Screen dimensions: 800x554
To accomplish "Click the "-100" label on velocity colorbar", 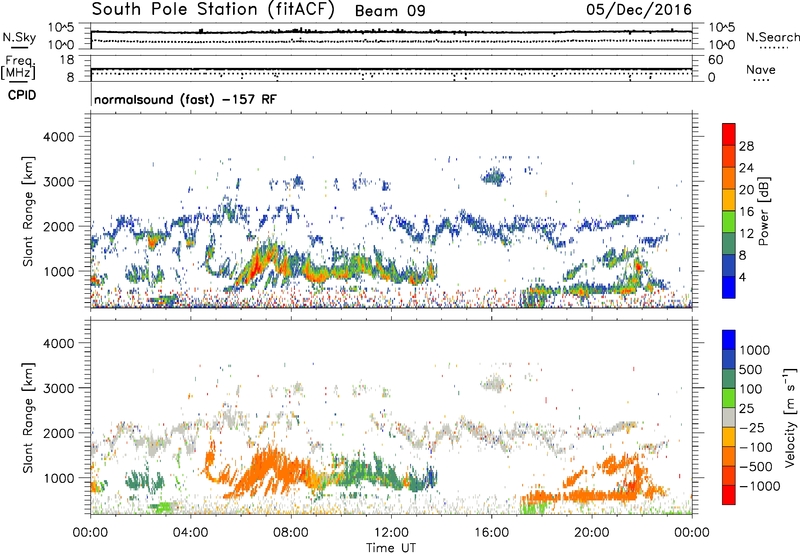I will [x=756, y=447].
